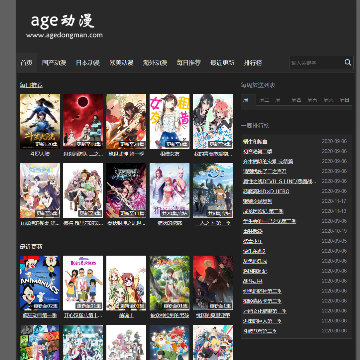Click the www.agedongman.com URL text
The image size is (360, 360).
point(64,35)
